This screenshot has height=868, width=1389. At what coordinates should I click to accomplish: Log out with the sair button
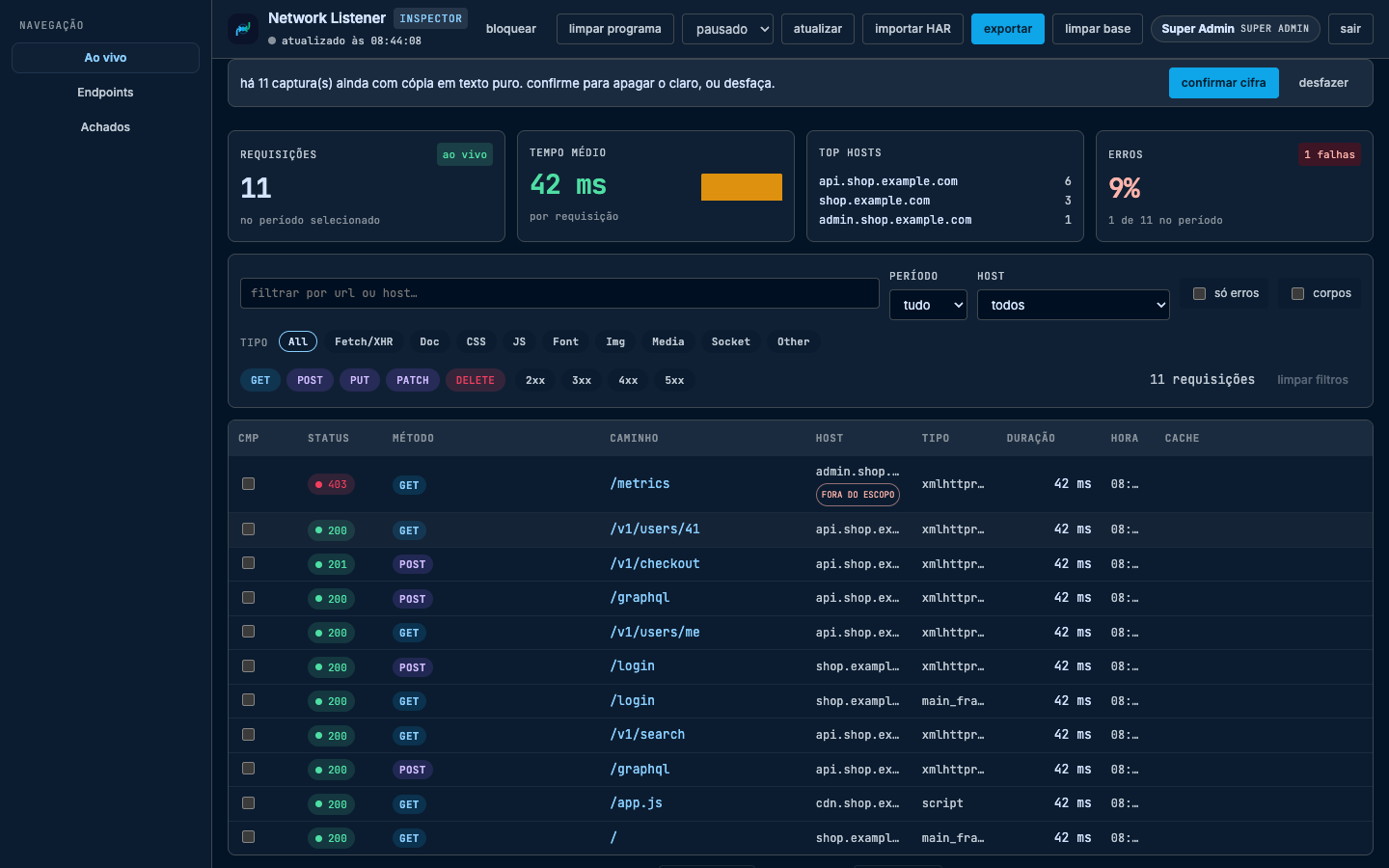click(1350, 29)
